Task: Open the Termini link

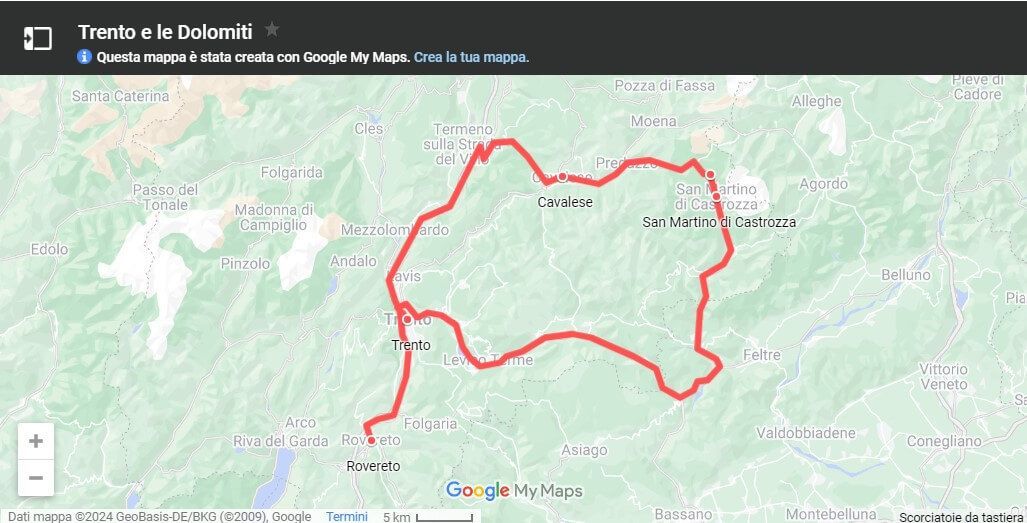Action: click(346, 516)
